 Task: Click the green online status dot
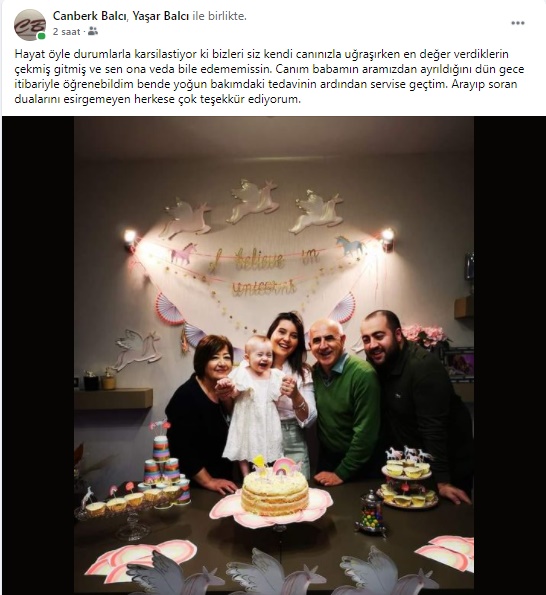click(41, 36)
